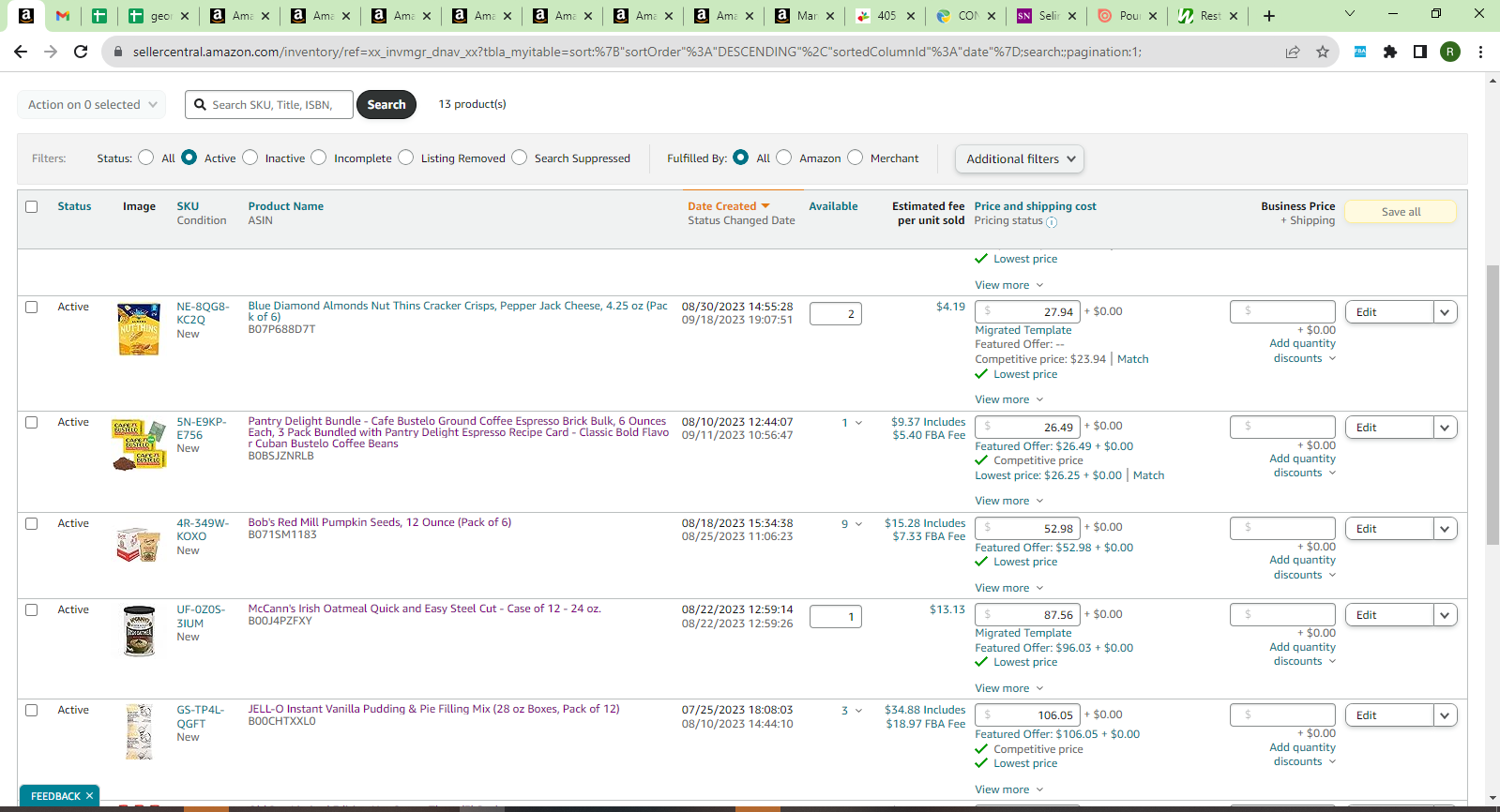The width and height of the screenshot is (1500, 812).
Task: Open a new browser tab
Action: 1269,15
